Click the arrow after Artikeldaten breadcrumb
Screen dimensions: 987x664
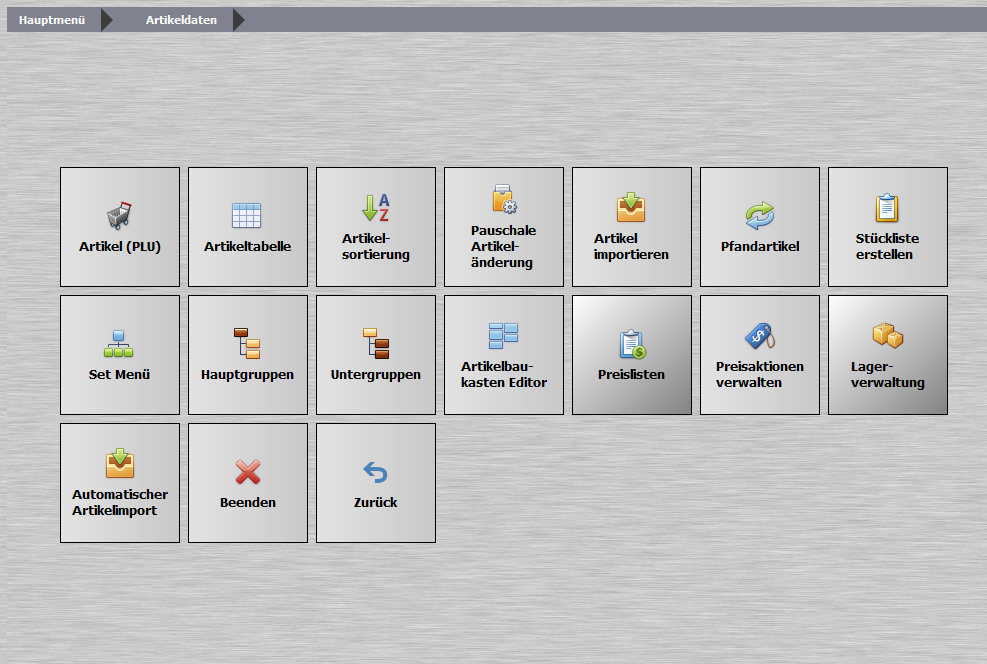click(x=239, y=20)
